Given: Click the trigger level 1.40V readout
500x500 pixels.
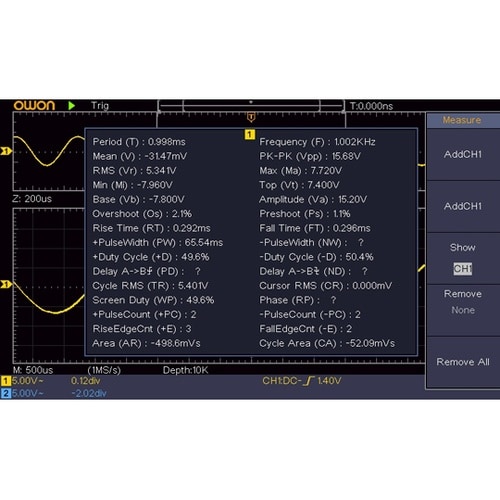Looking at the screenshot, I should (329, 381).
